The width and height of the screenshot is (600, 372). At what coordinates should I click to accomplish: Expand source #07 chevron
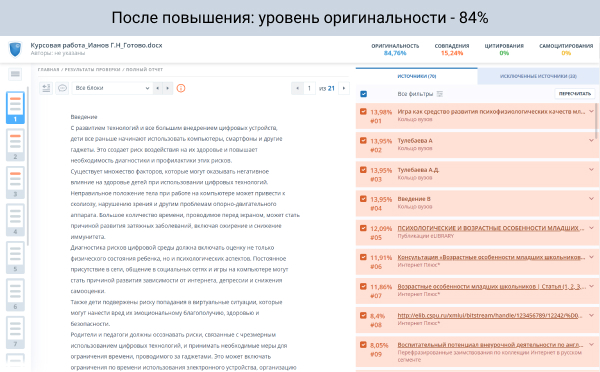[x=591, y=286]
